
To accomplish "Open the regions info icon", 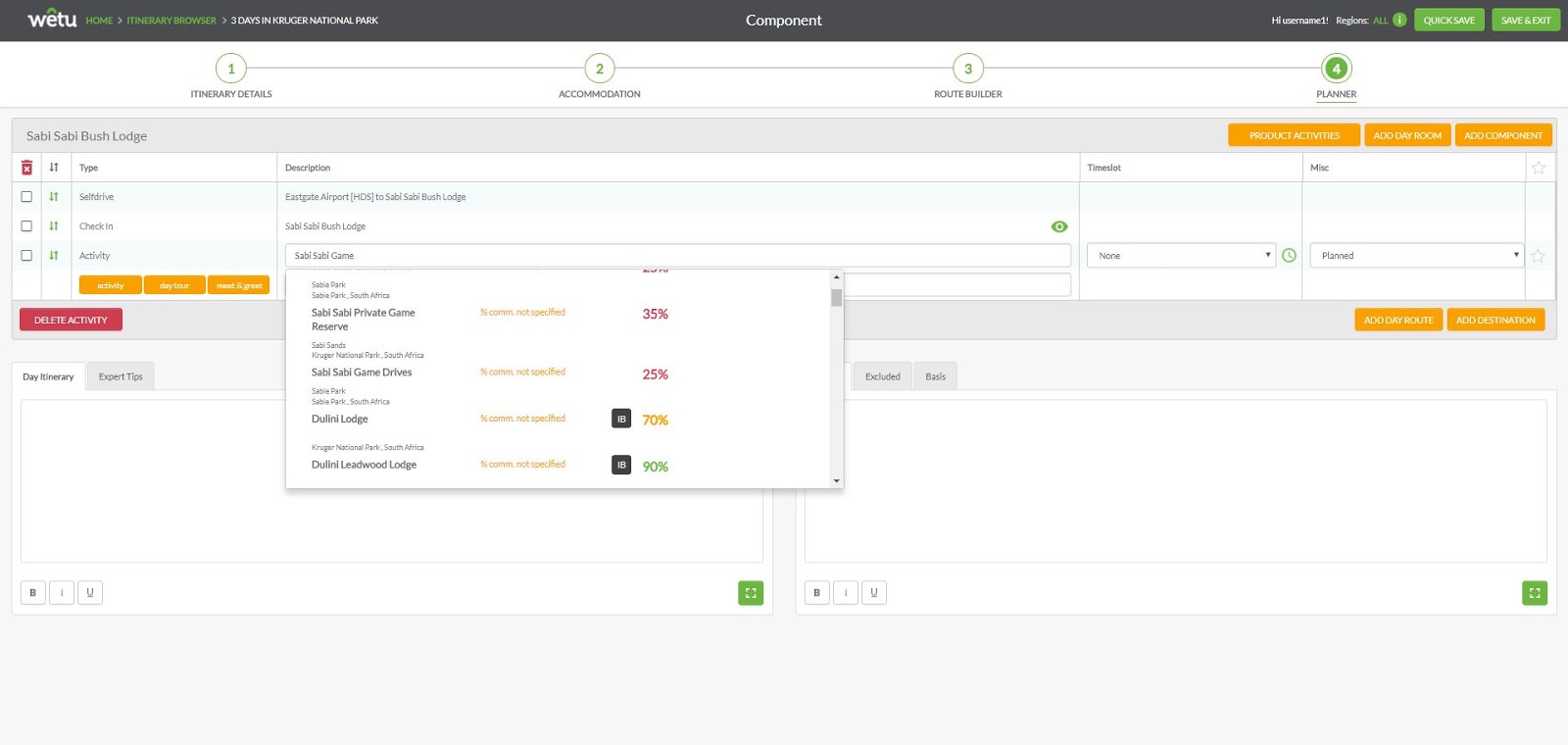I will (1399, 20).
